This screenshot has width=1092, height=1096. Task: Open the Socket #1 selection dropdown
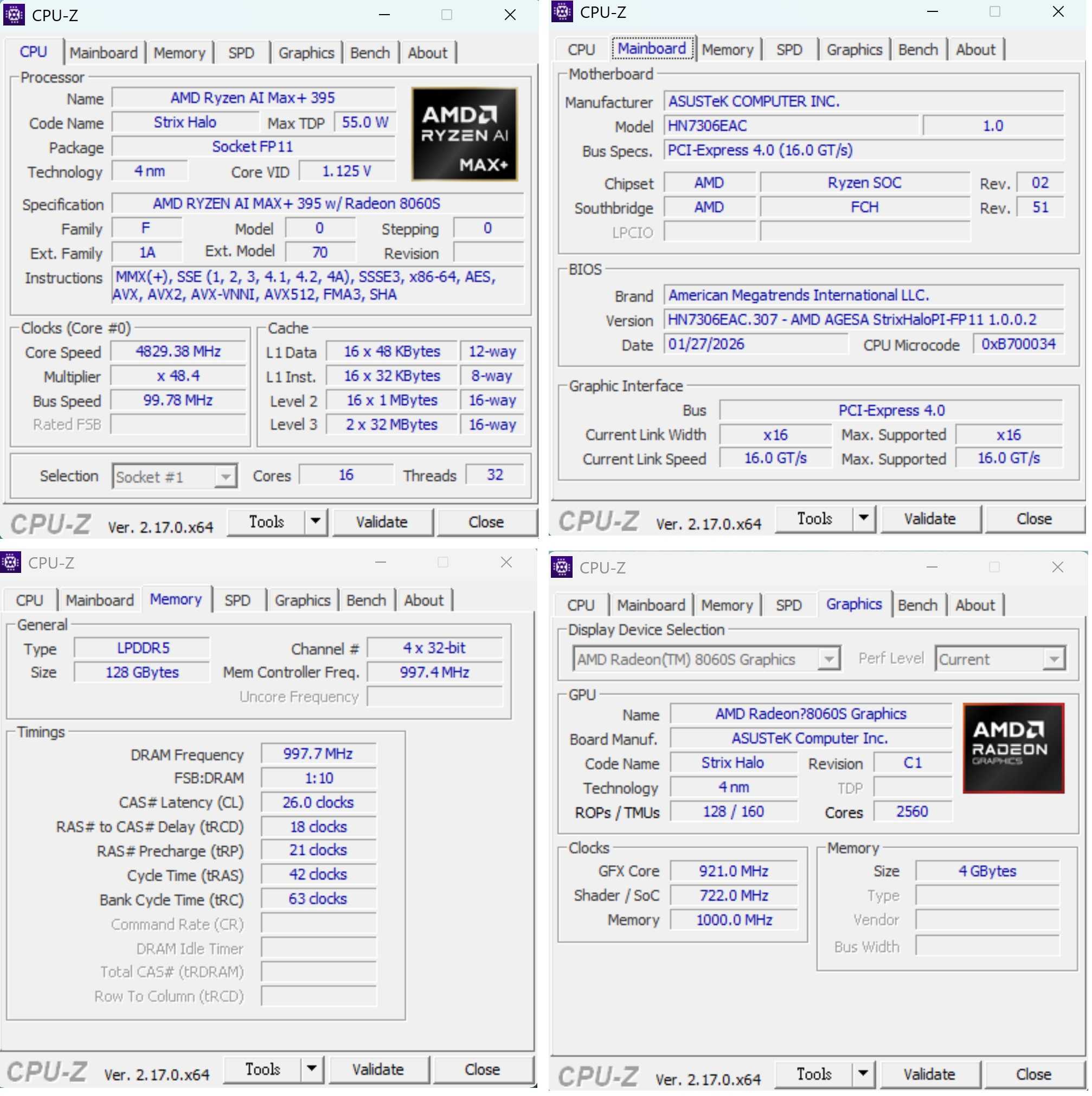(226, 476)
